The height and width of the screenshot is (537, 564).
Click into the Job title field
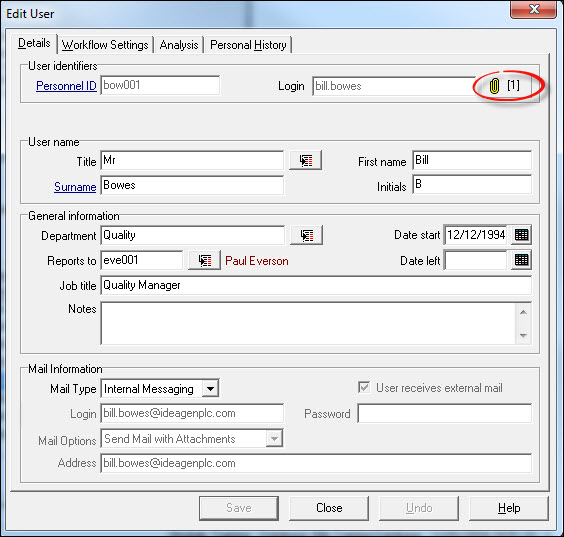316,285
